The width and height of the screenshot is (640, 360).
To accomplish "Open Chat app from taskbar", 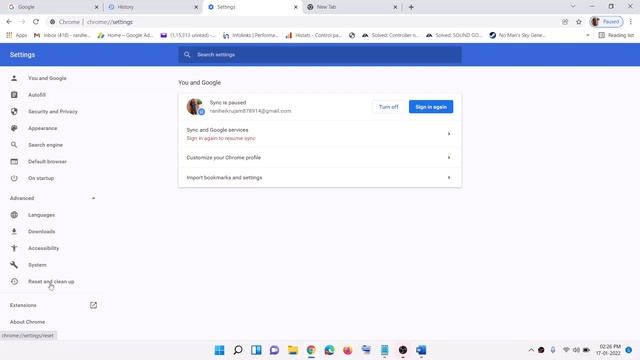I will (x=274, y=350).
